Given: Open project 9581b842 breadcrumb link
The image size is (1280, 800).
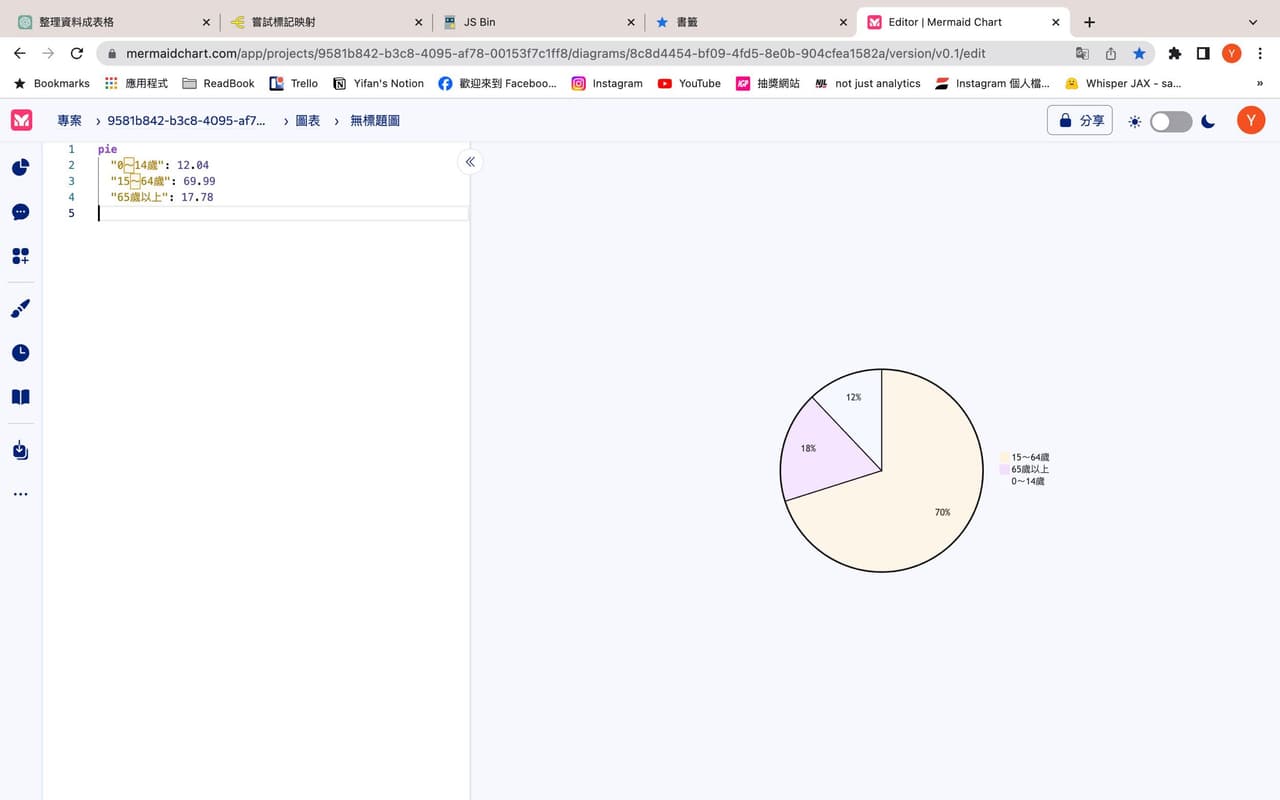Looking at the screenshot, I should (x=187, y=121).
